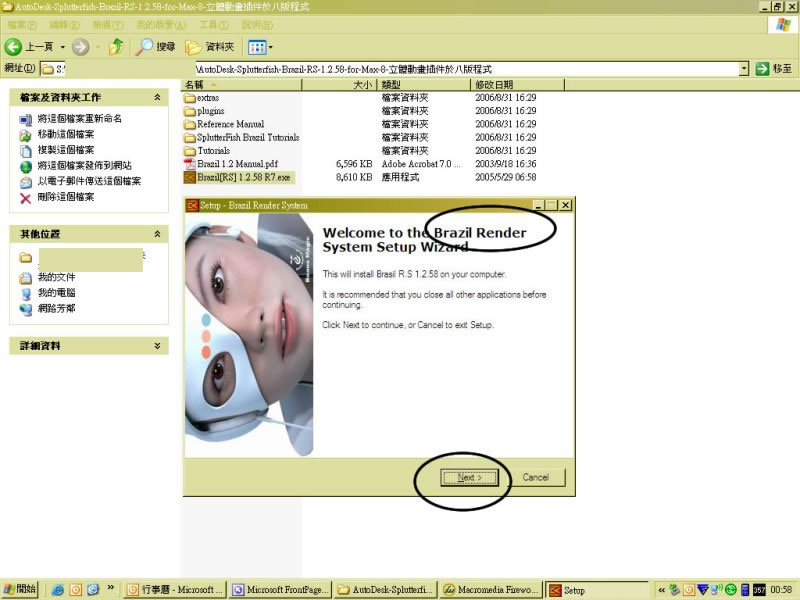Click the globe icon beside 將這個檔案發佈到網站

click(26, 166)
